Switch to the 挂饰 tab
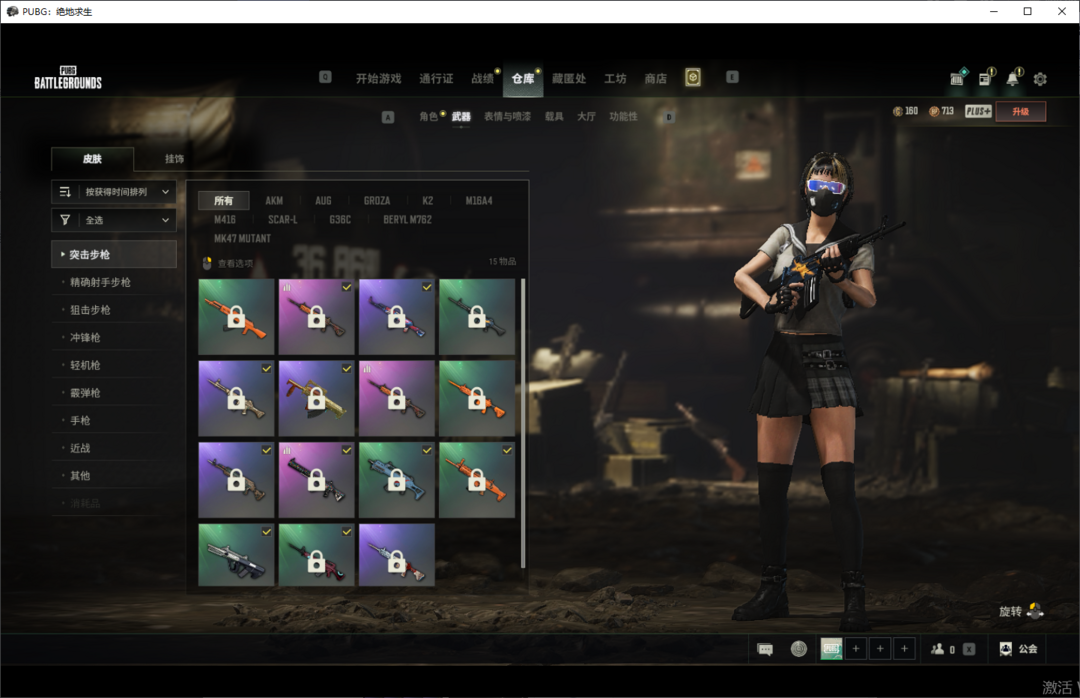Image resolution: width=1080 pixels, height=698 pixels. (174, 159)
